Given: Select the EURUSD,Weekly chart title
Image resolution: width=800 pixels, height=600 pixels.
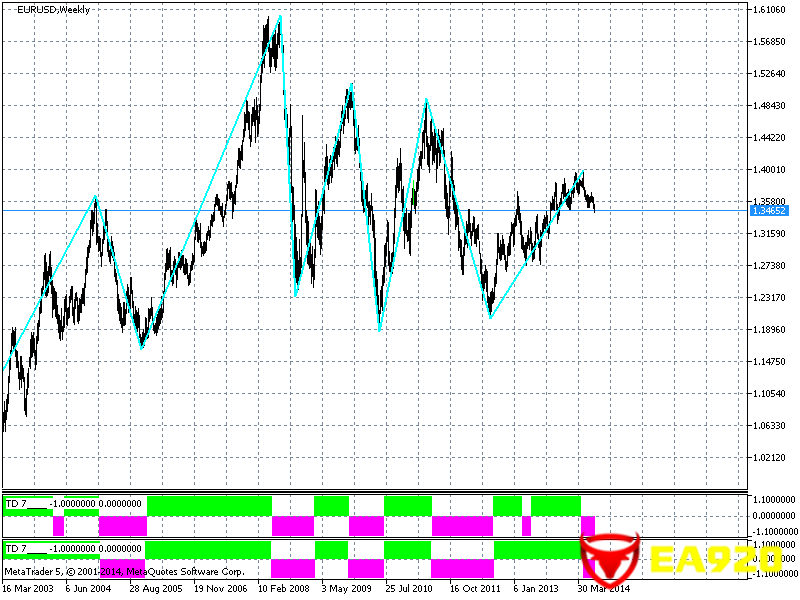Looking at the screenshot, I should coord(52,10).
